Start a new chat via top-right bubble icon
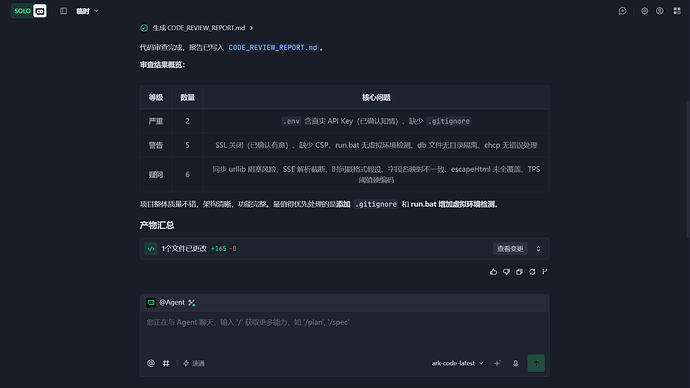 click(x=622, y=11)
